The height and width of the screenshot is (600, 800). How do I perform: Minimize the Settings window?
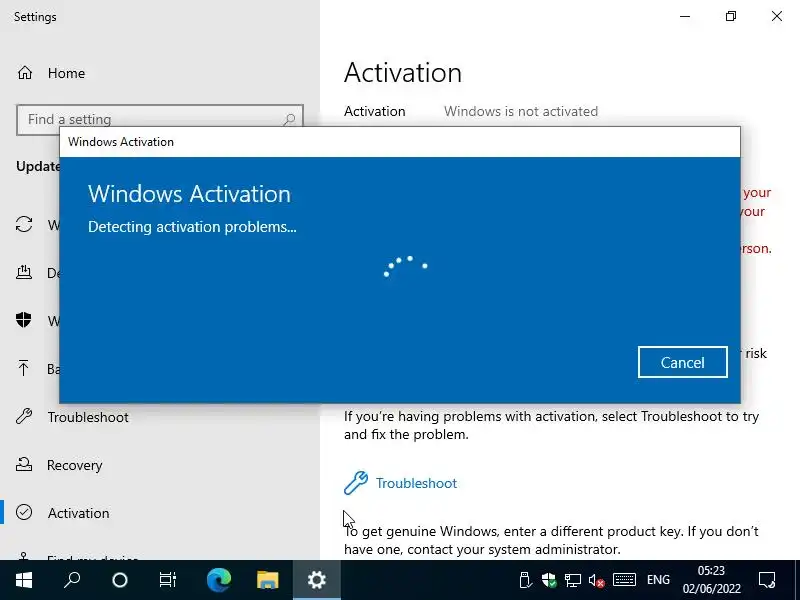click(685, 16)
